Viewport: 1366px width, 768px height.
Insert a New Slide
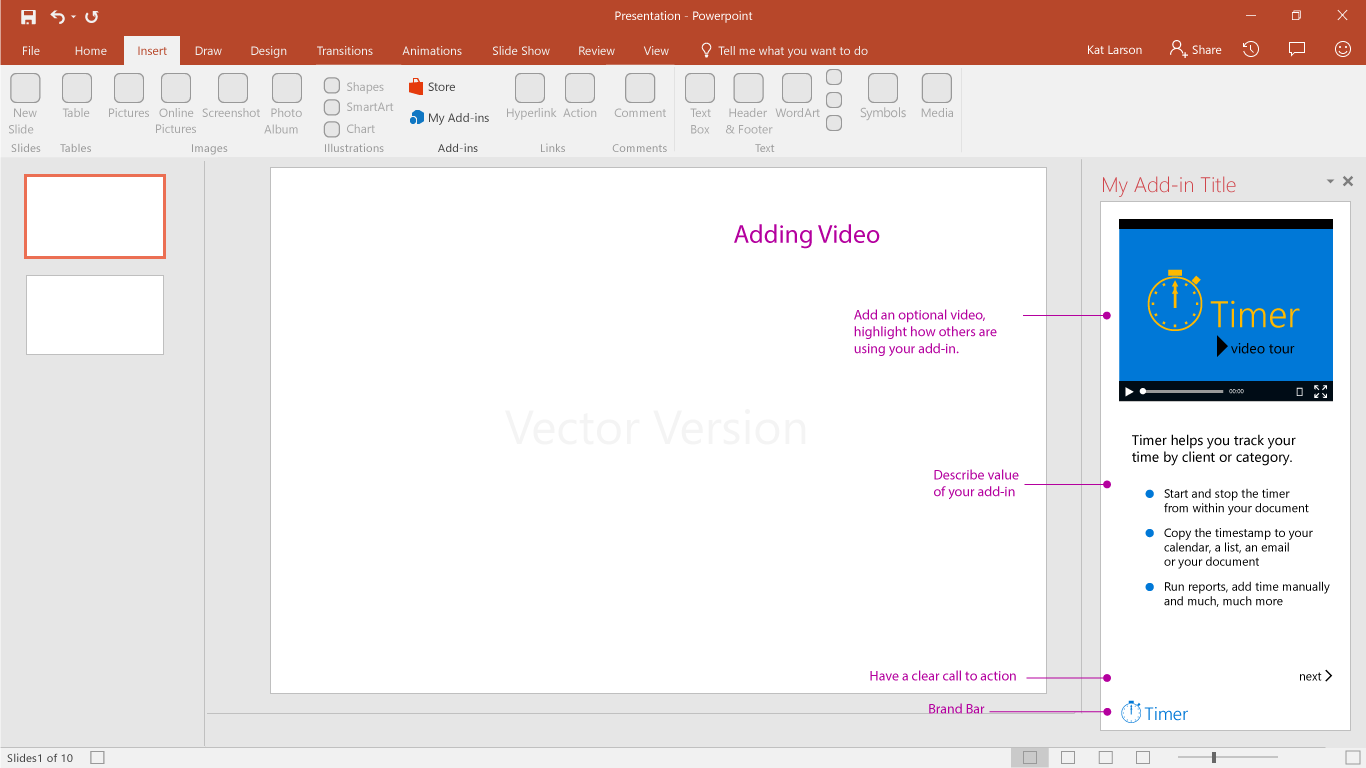25,104
